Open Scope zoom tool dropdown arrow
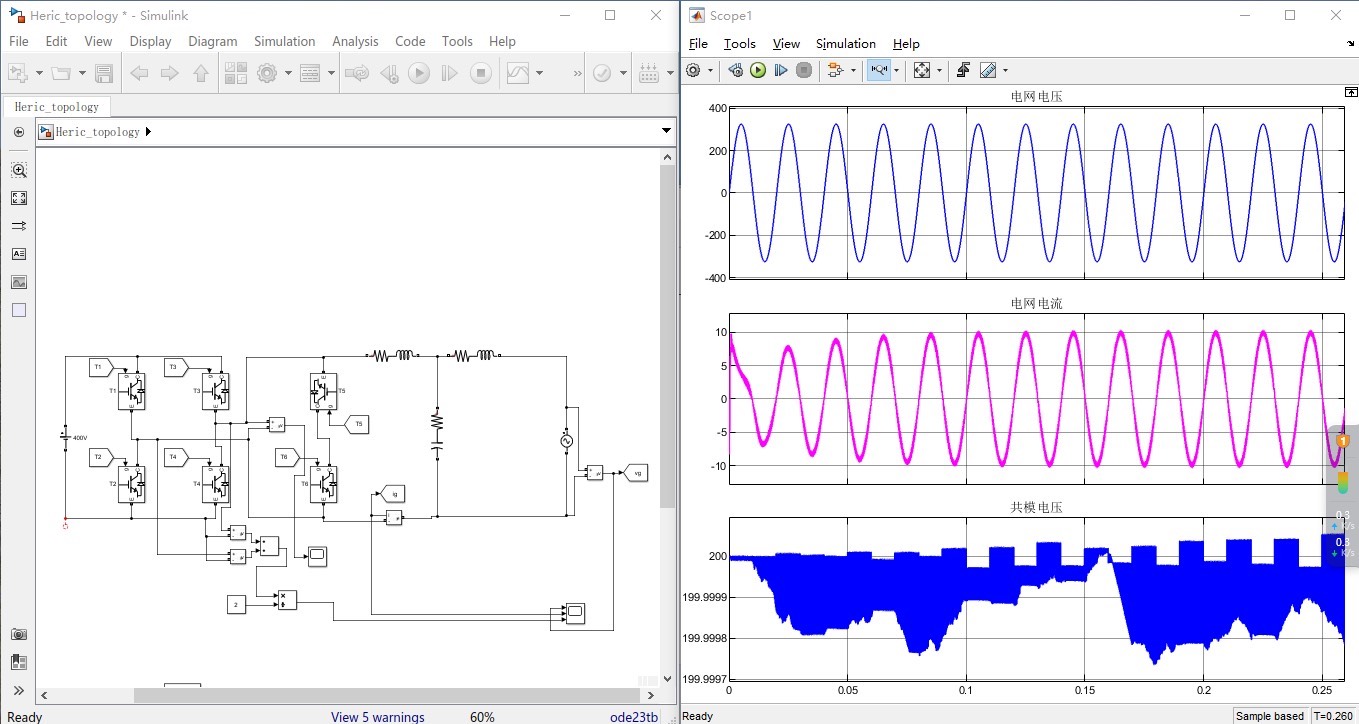The height and width of the screenshot is (724, 1359). point(896,70)
